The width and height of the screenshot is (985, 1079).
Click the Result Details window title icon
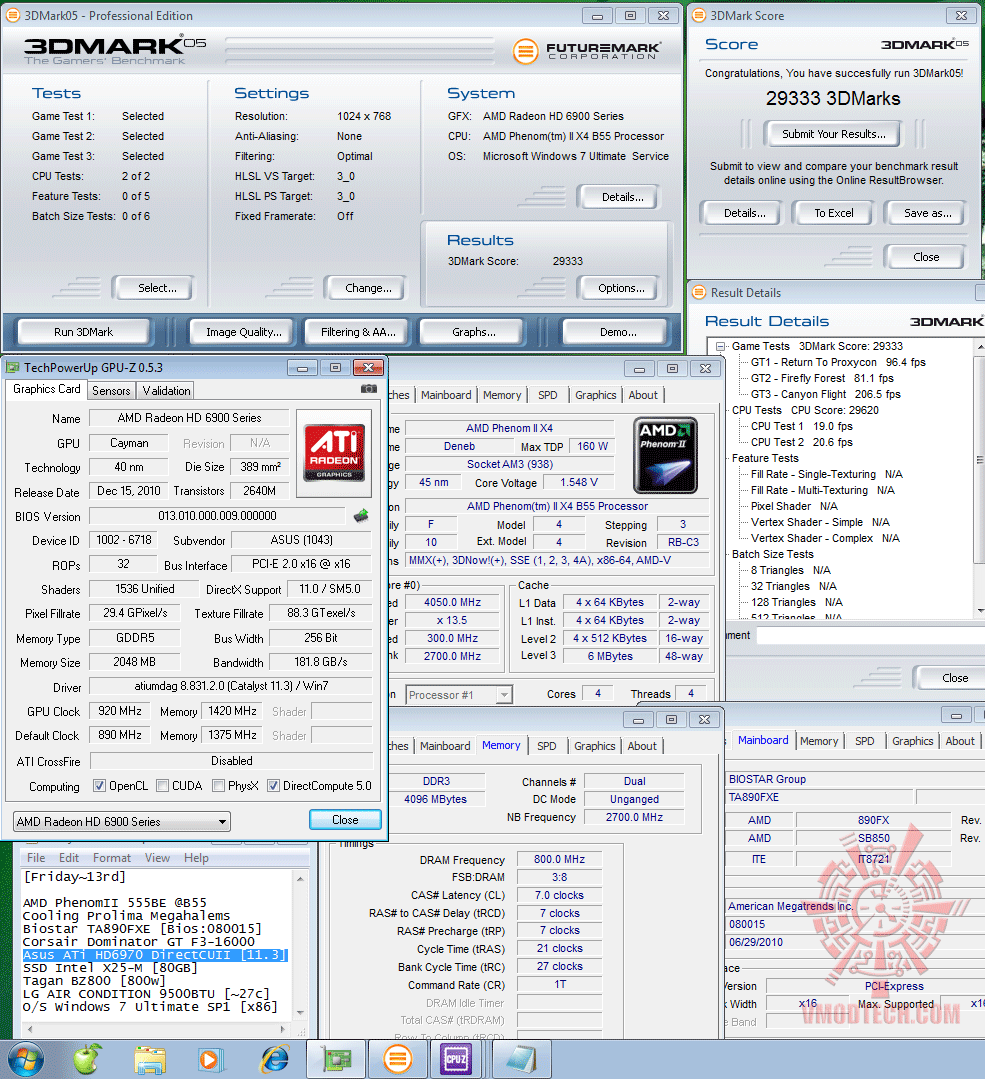tap(699, 292)
